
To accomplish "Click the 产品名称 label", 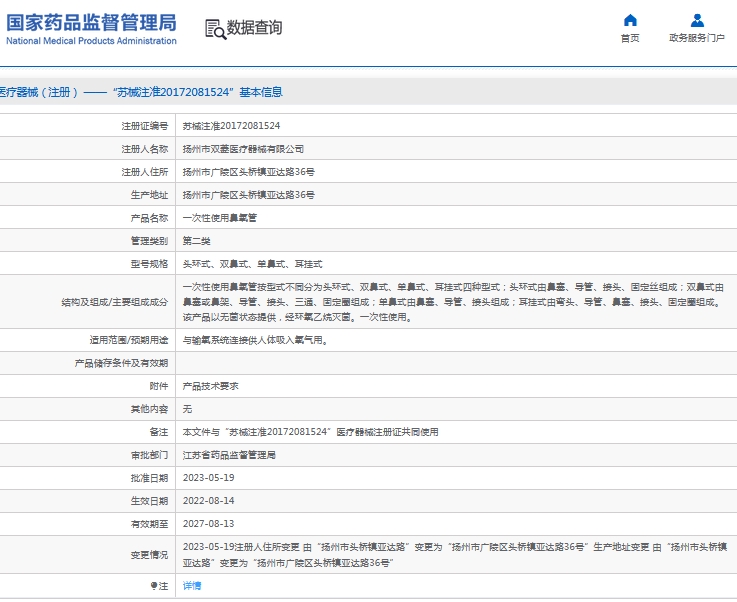I will [149, 218].
